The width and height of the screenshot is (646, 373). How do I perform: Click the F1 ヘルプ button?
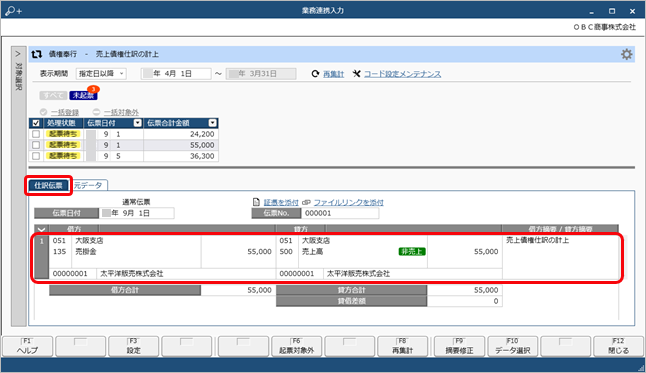click(27, 346)
